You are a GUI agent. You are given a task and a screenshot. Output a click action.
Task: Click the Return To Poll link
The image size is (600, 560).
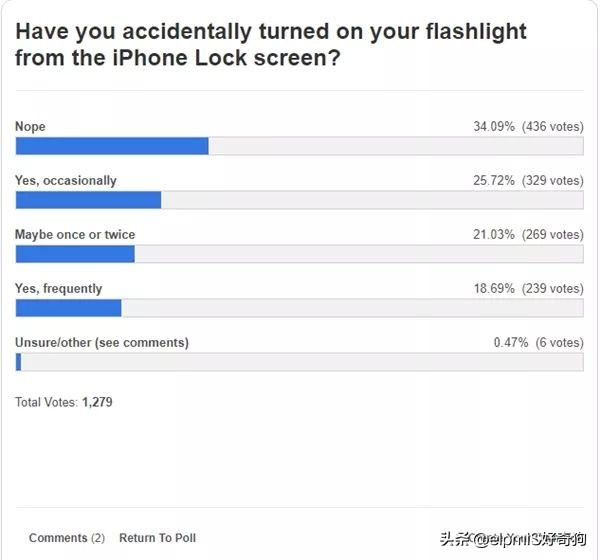click(157, 538)
